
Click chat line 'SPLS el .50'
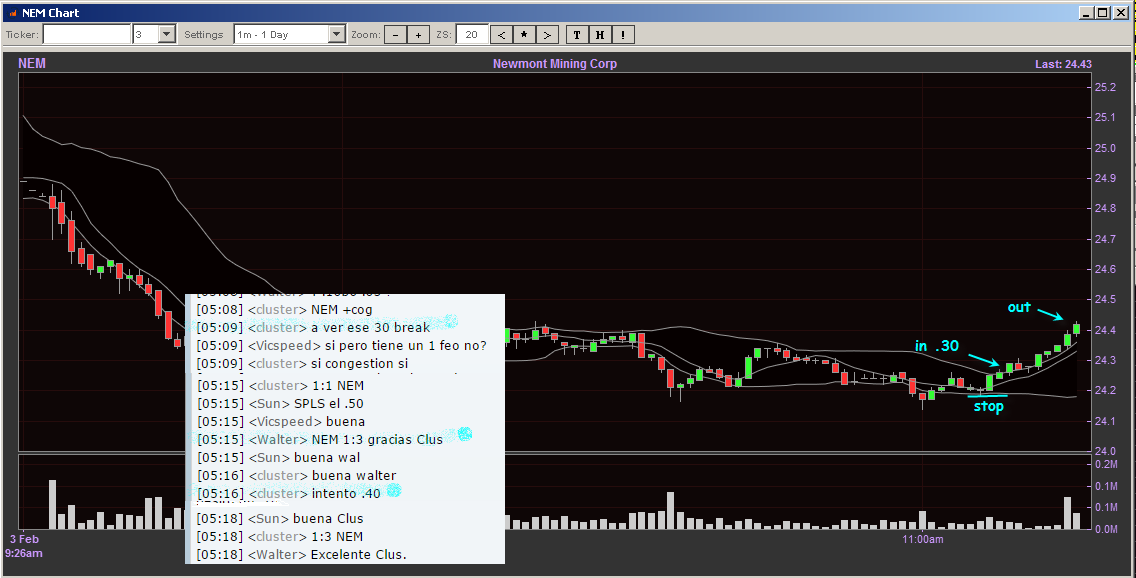point(329,403)
